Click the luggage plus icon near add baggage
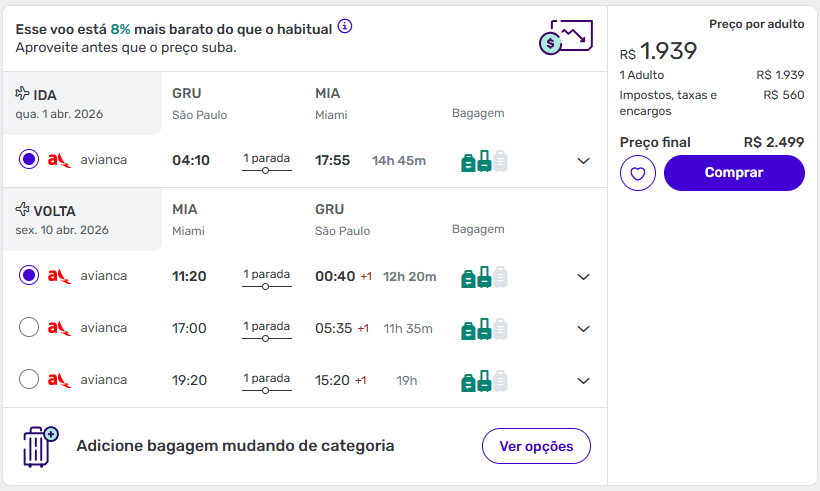Screen dimensions: 820x491 40,446
